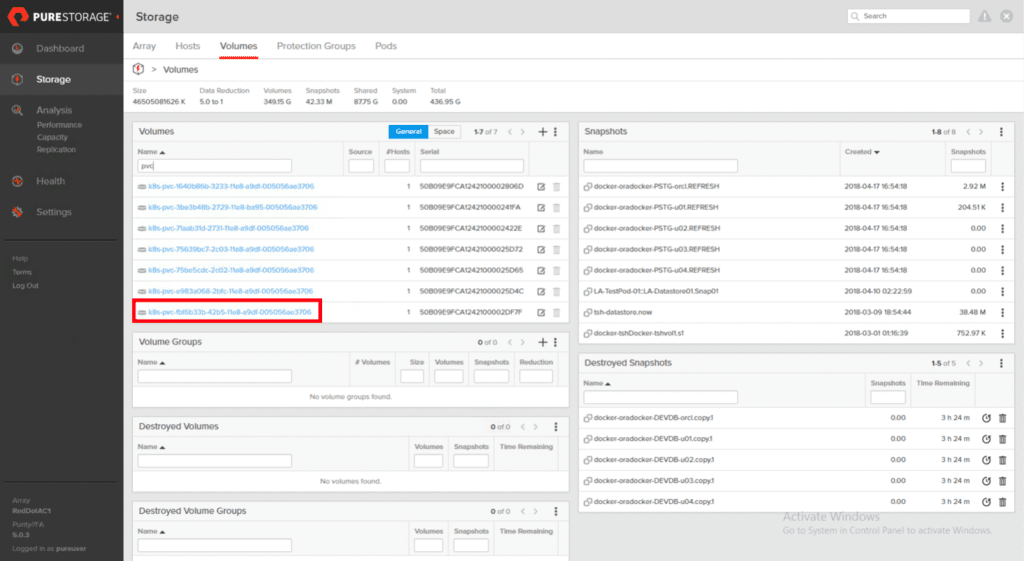Open Volume Groups kebab menu
This screenshot has width=1024, height=561.
556,342
